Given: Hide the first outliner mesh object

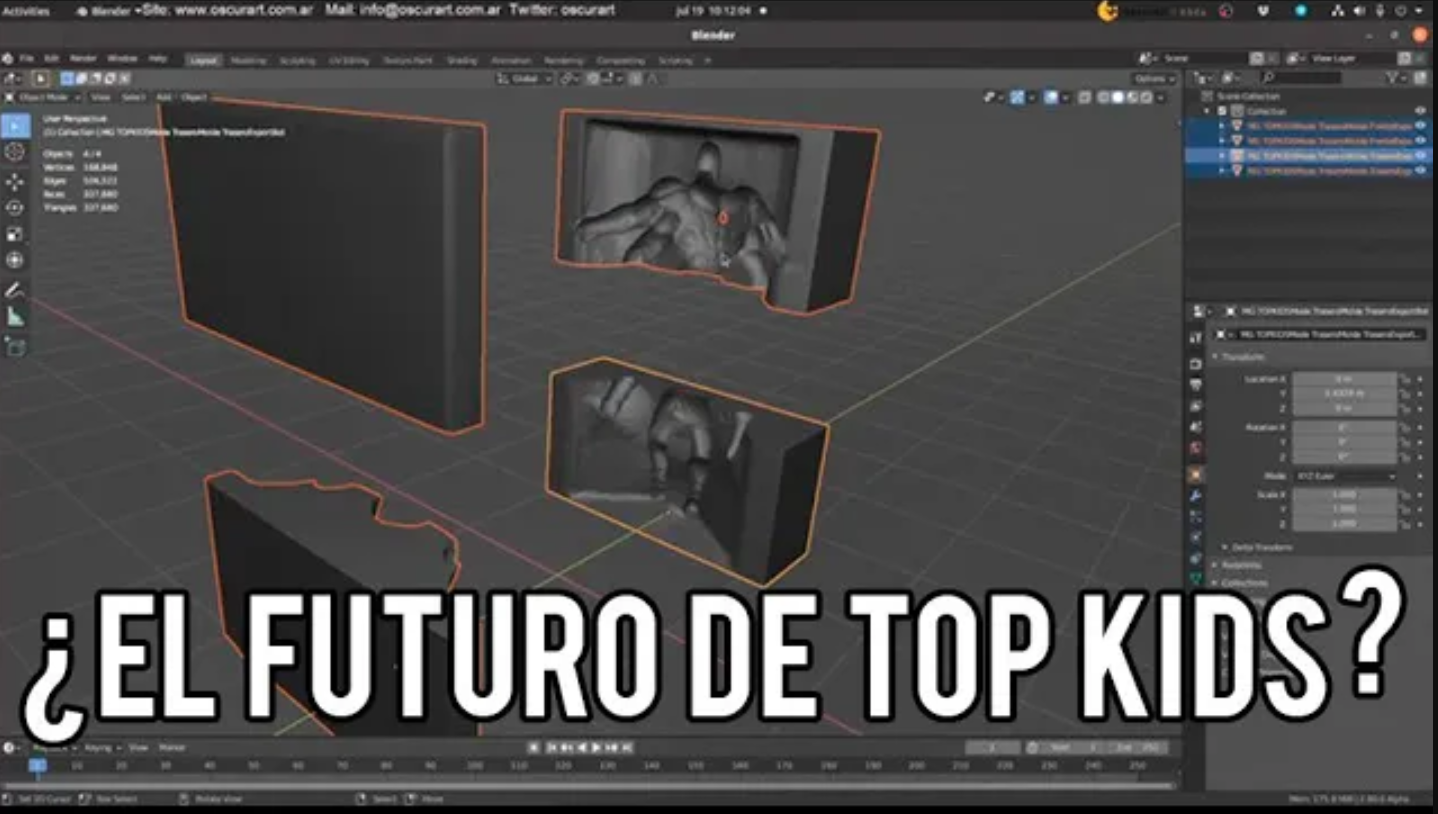Looking at the screenshot, I should click(1420, 126).
